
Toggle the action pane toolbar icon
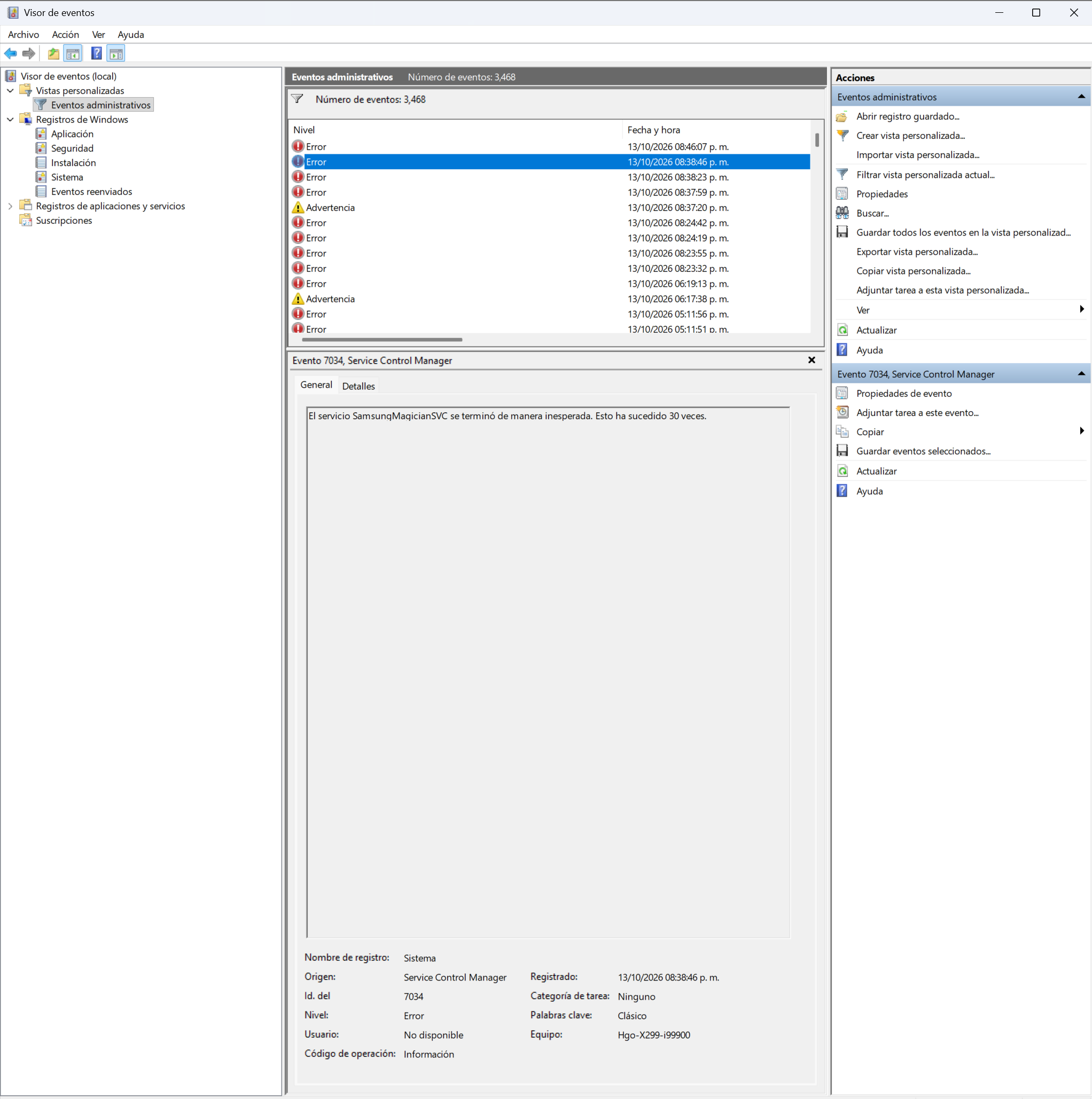[116, 53]
